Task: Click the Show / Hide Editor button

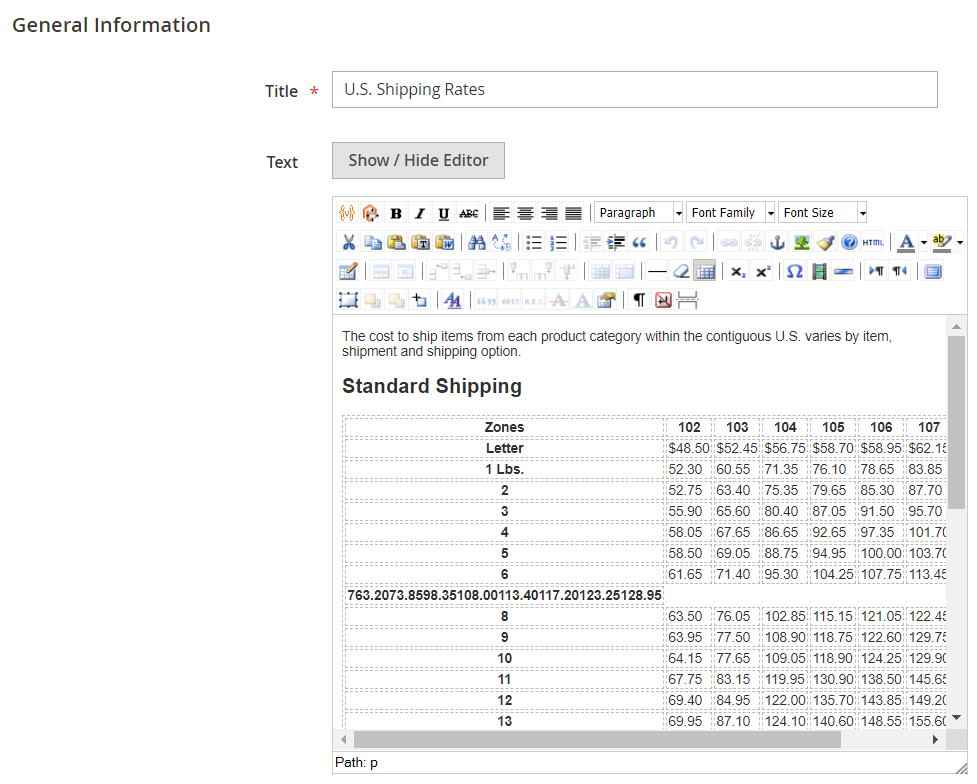Action: 418,160
